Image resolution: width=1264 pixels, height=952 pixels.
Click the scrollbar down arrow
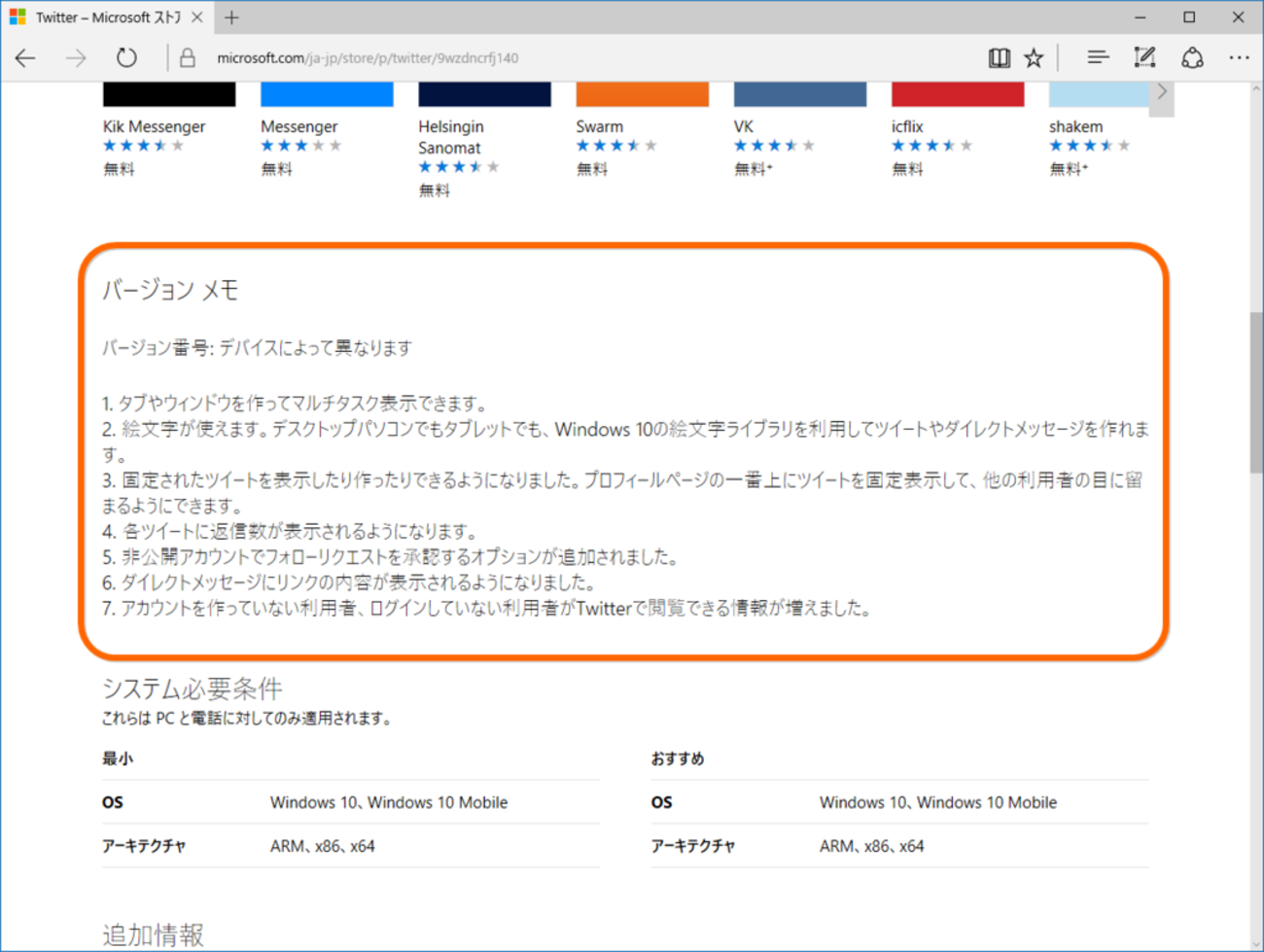pos(1255,942)
